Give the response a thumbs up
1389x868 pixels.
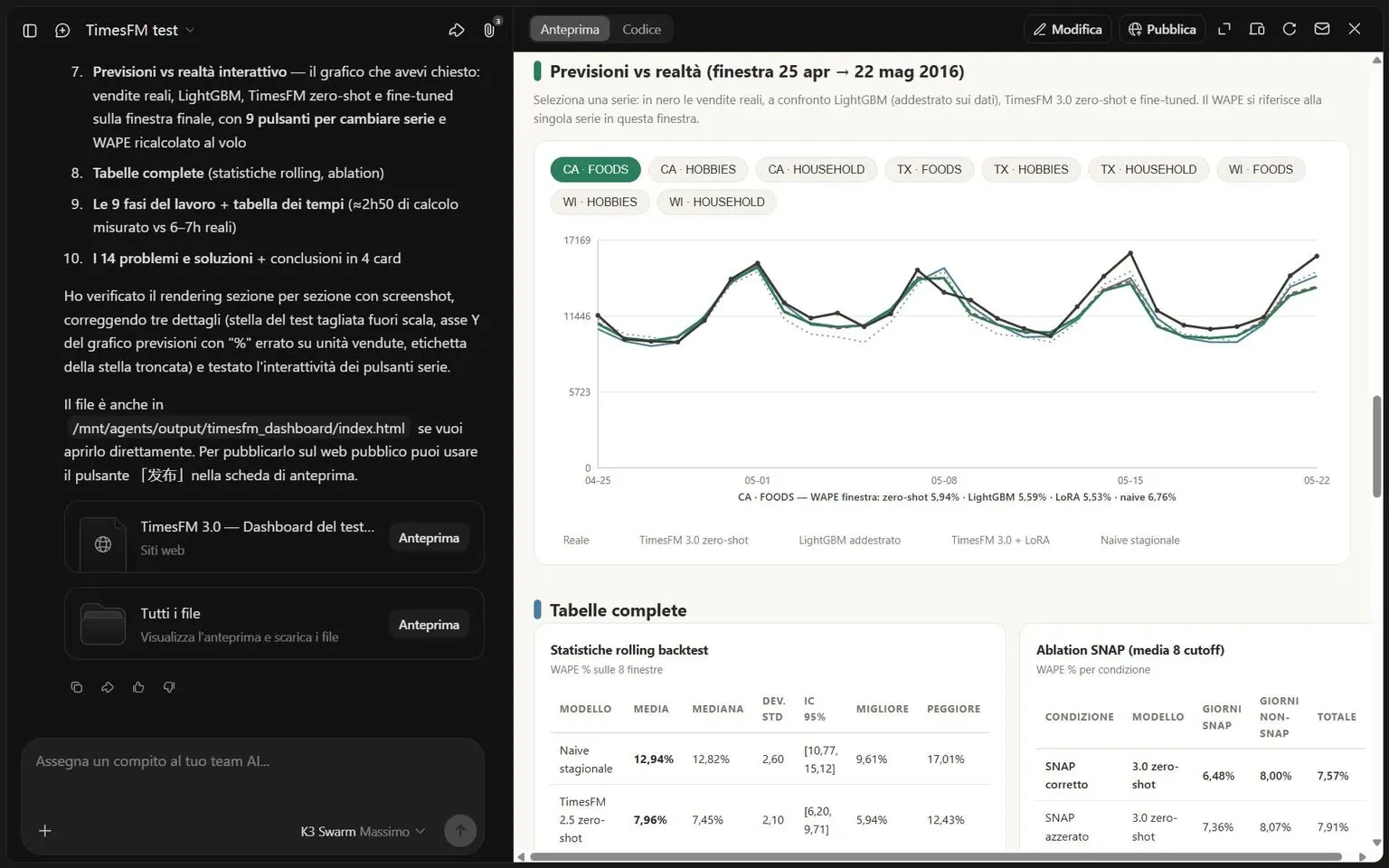[138, 687]
